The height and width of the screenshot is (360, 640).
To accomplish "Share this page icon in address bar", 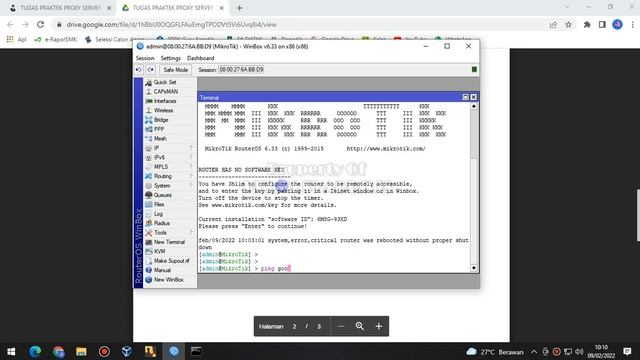I will click(x=553, y=24).
